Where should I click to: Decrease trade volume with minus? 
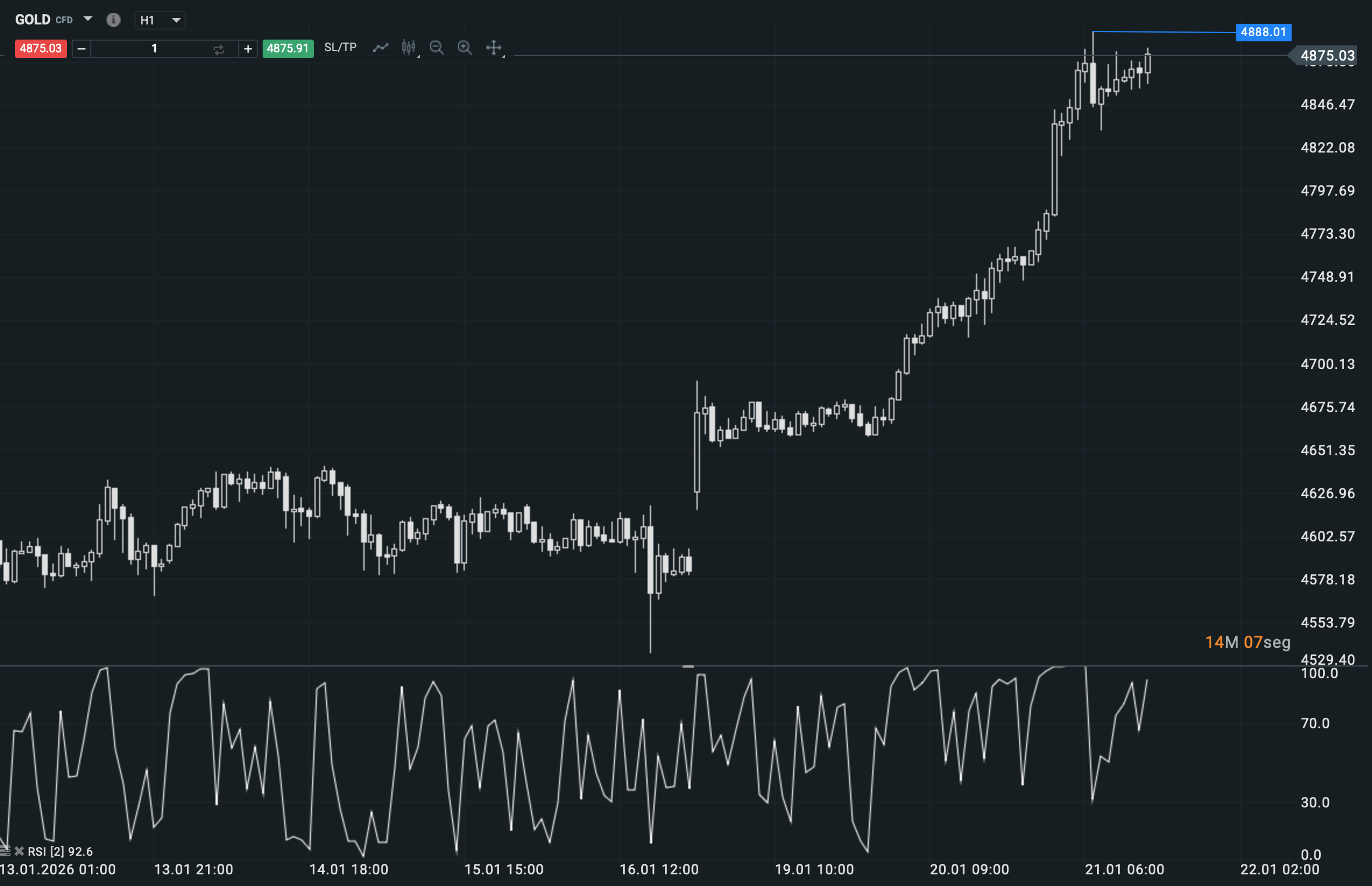pos(82,49)
